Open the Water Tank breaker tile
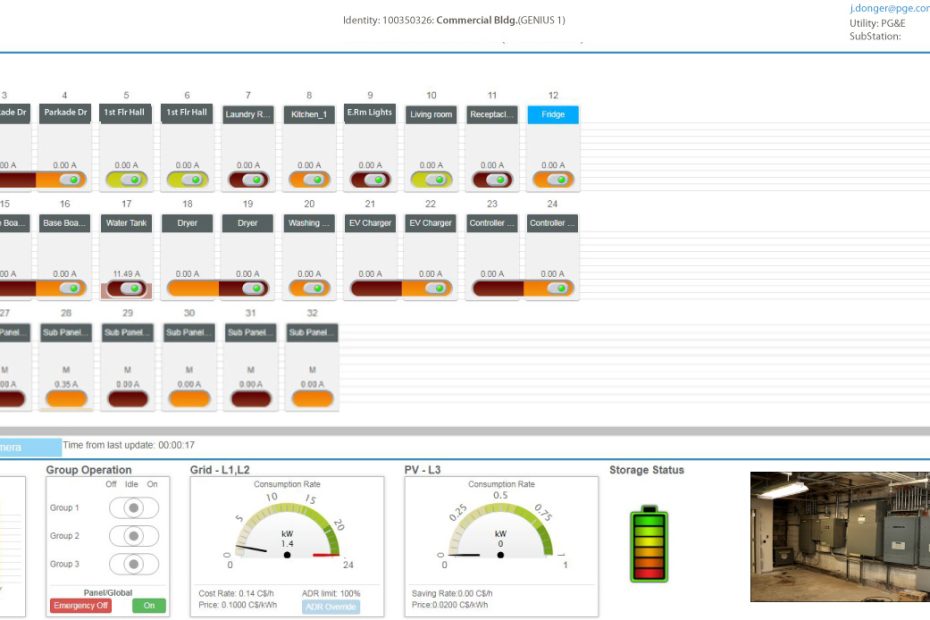Image resolution: width=930 pixels, height=620 pixels. pyautogui.click(x=125, y=222)
